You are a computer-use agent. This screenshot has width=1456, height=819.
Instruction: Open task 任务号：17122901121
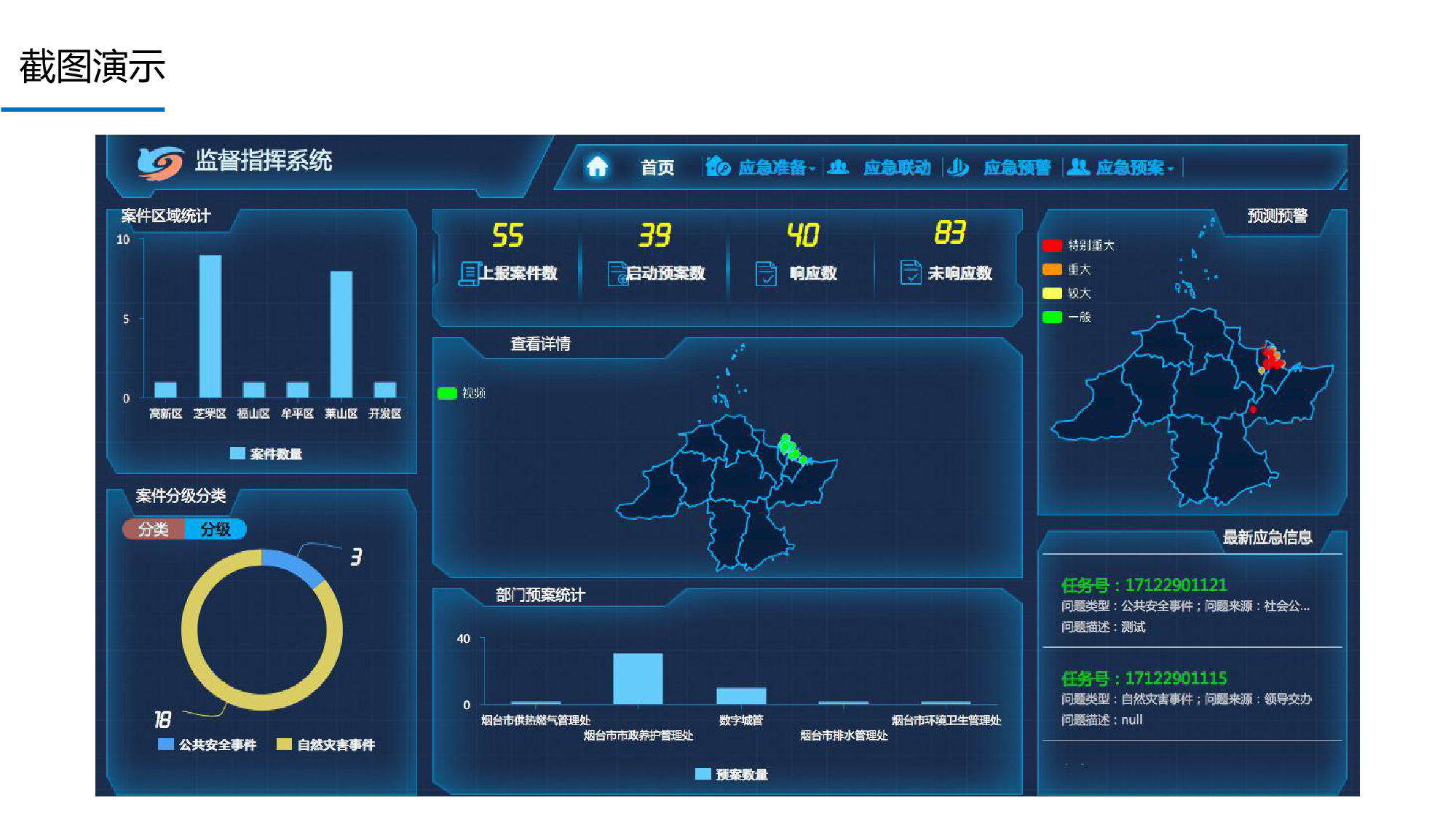coord(1144,585)
